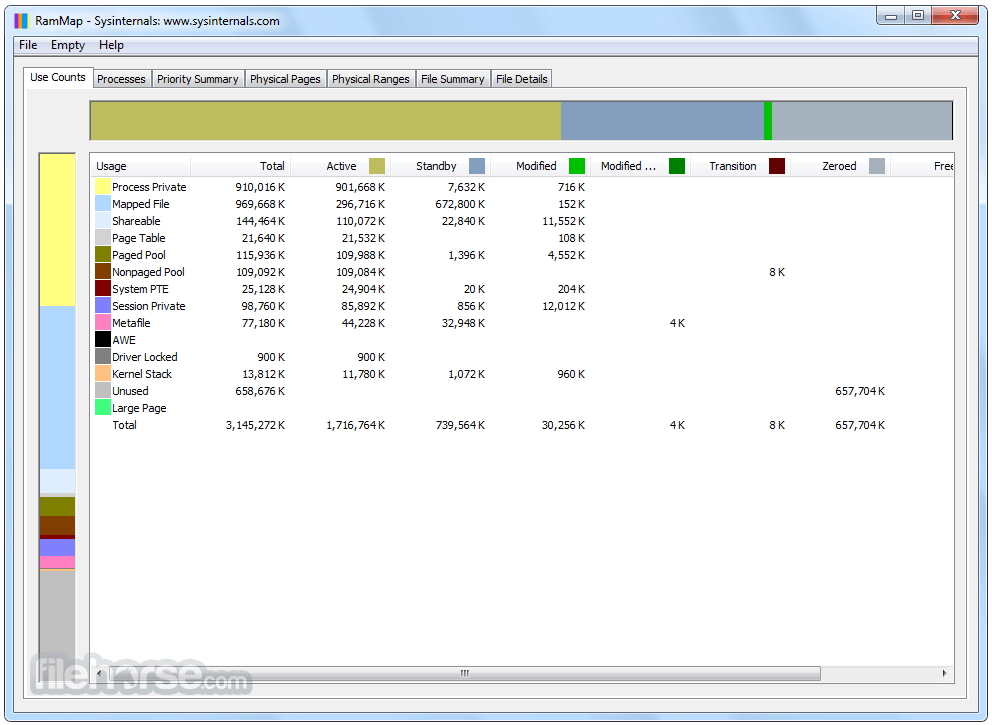The height and width of the screenshot is (725, 992).
Task: Sort by the Zeroed column header
Action: 841,166
